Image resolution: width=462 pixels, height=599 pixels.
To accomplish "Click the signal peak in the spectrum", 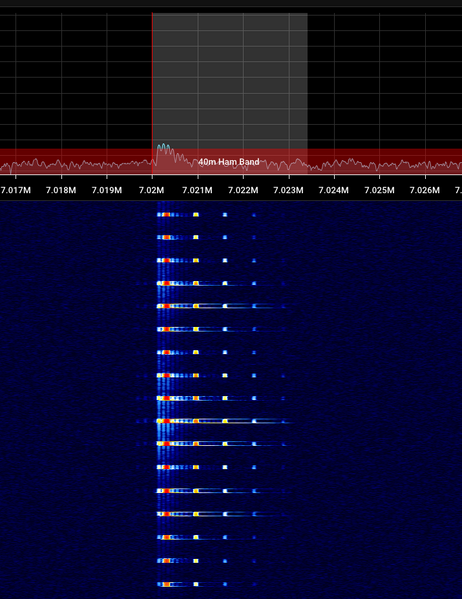I will [x=164, y=146].
